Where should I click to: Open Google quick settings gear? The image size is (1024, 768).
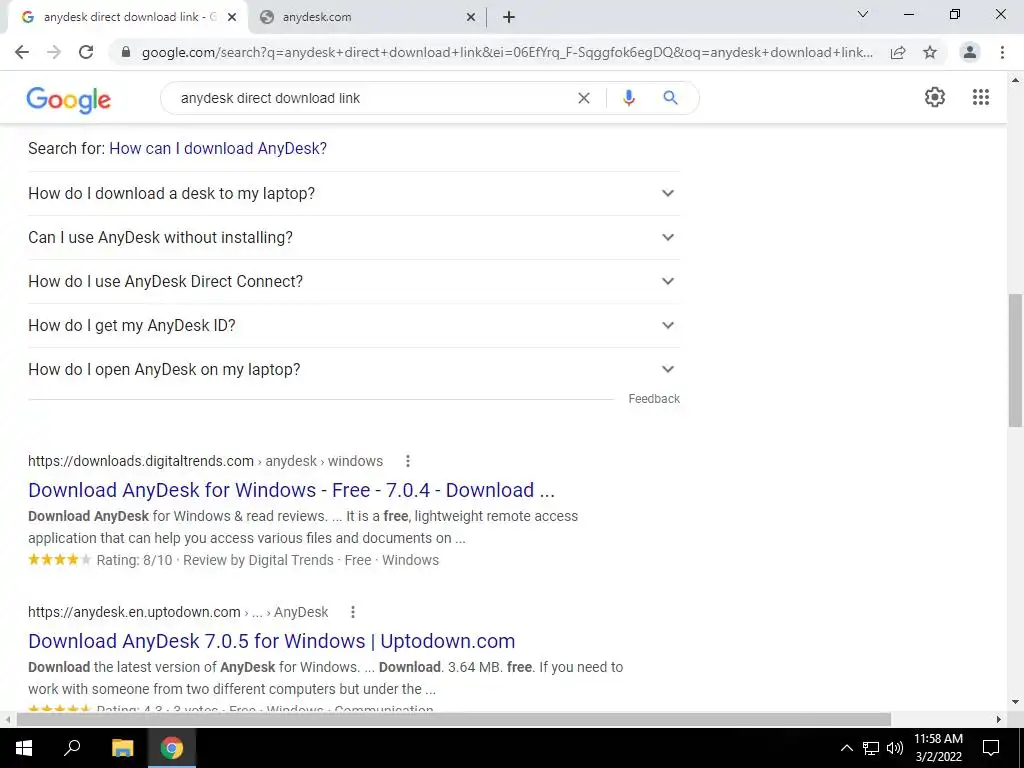click(935, 97)
